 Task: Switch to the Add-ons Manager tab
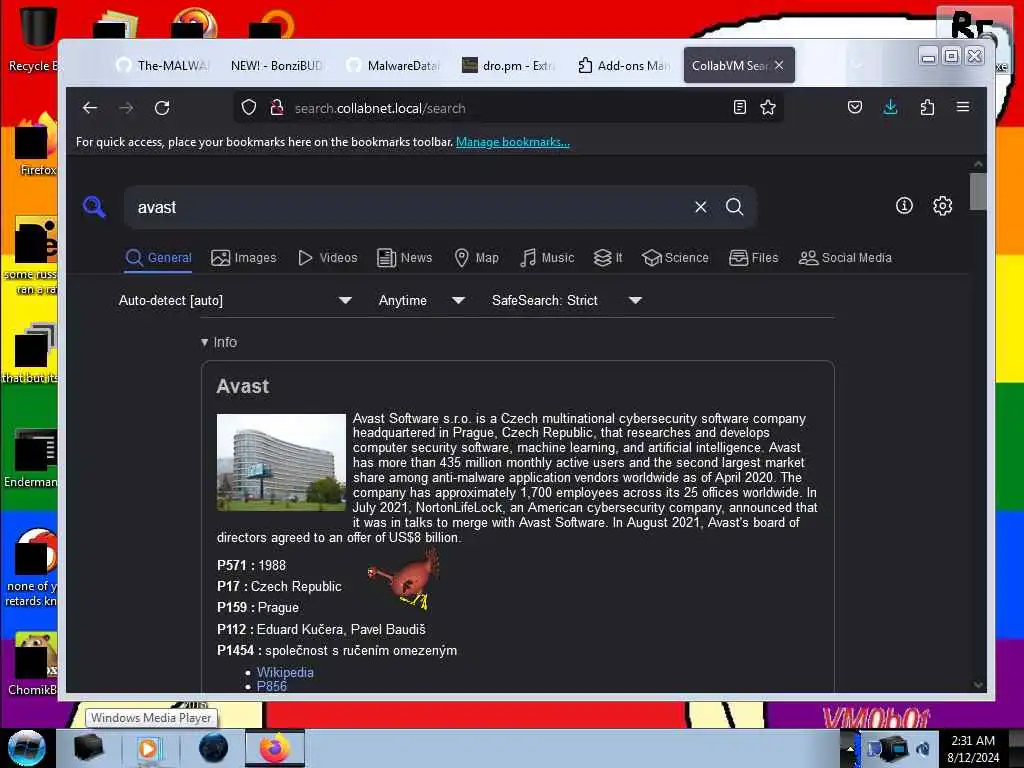[x=624, y=65]
